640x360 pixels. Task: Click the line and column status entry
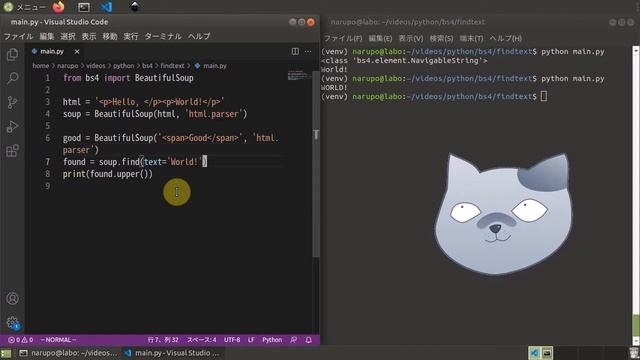[x=163, y=340]
